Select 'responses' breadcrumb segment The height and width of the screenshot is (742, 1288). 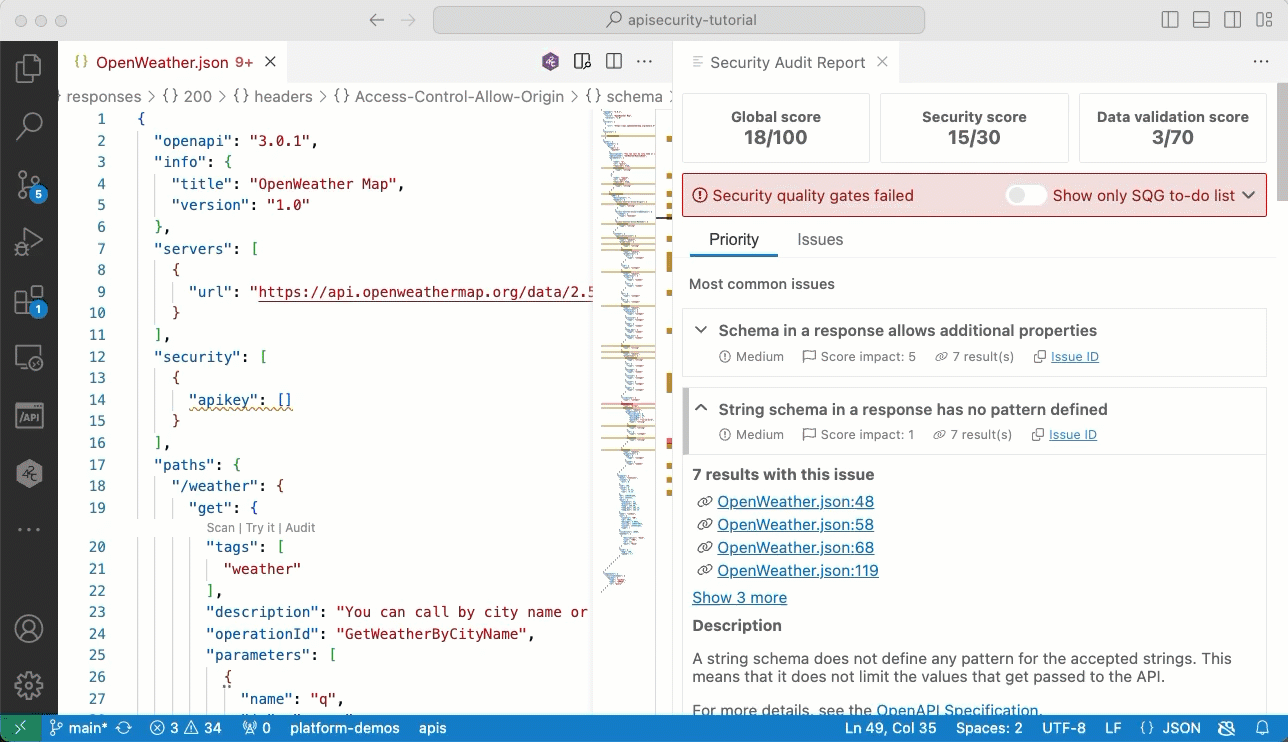pyautogui.click(x=103, y=97)
